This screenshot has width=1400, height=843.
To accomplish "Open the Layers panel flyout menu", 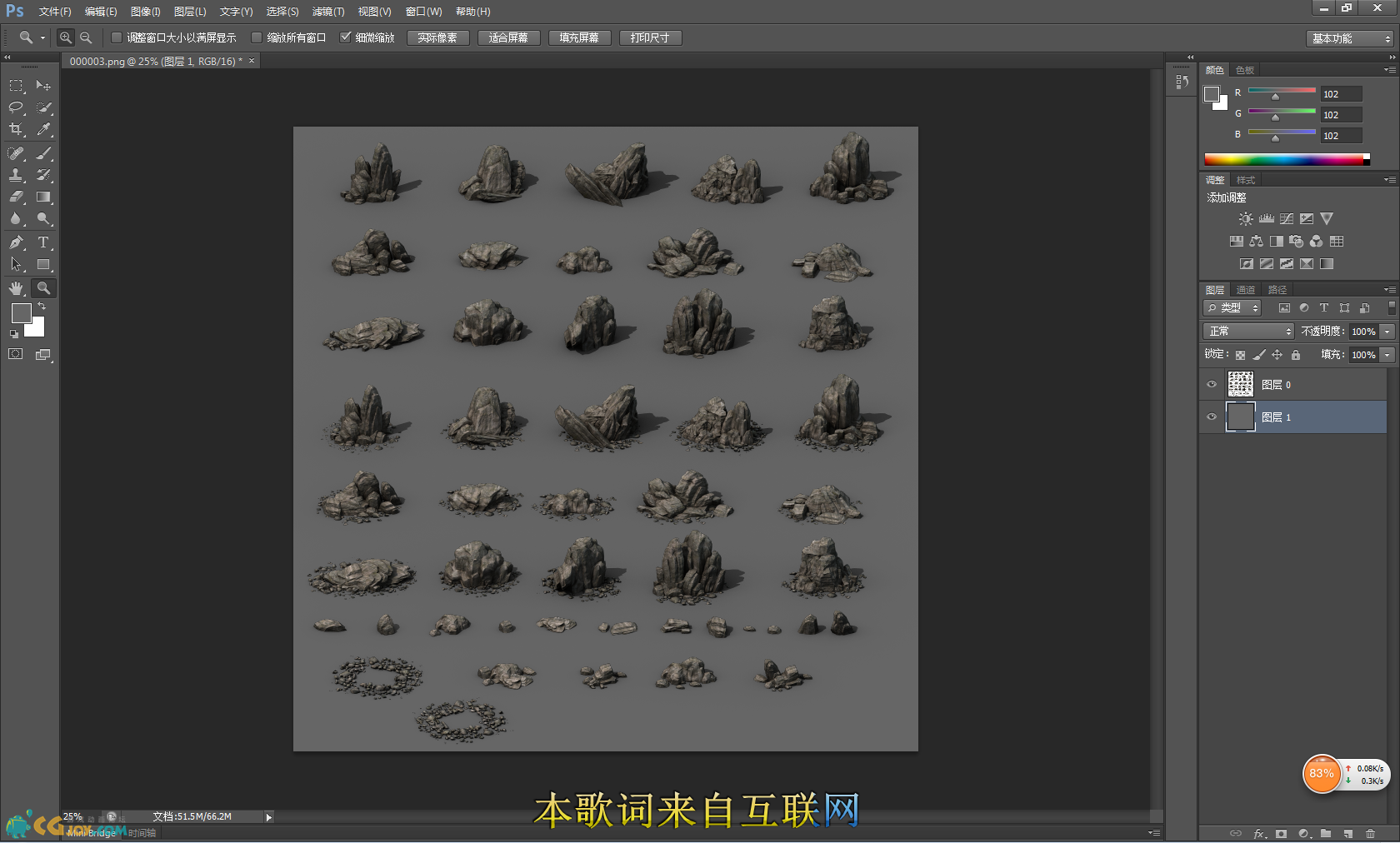I will [1389, 290].
